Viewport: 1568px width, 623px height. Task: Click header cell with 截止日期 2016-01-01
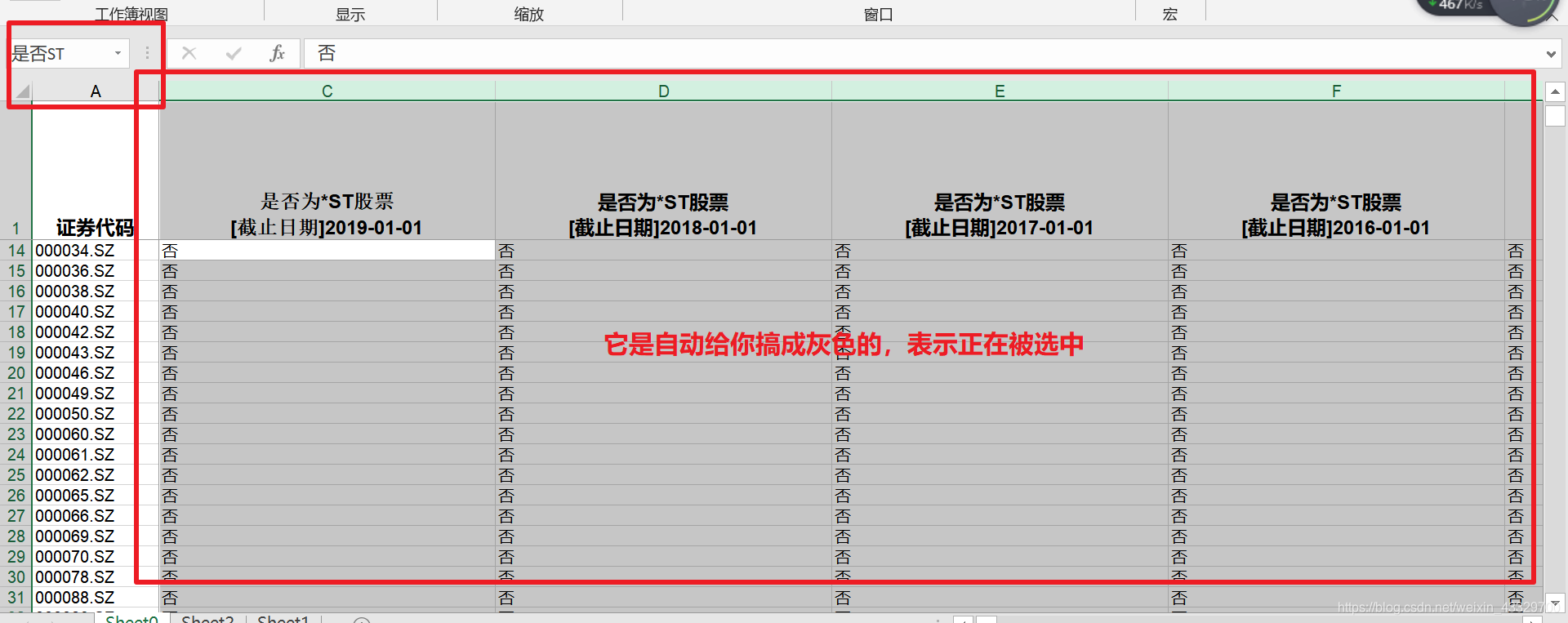coord(1336,171)
